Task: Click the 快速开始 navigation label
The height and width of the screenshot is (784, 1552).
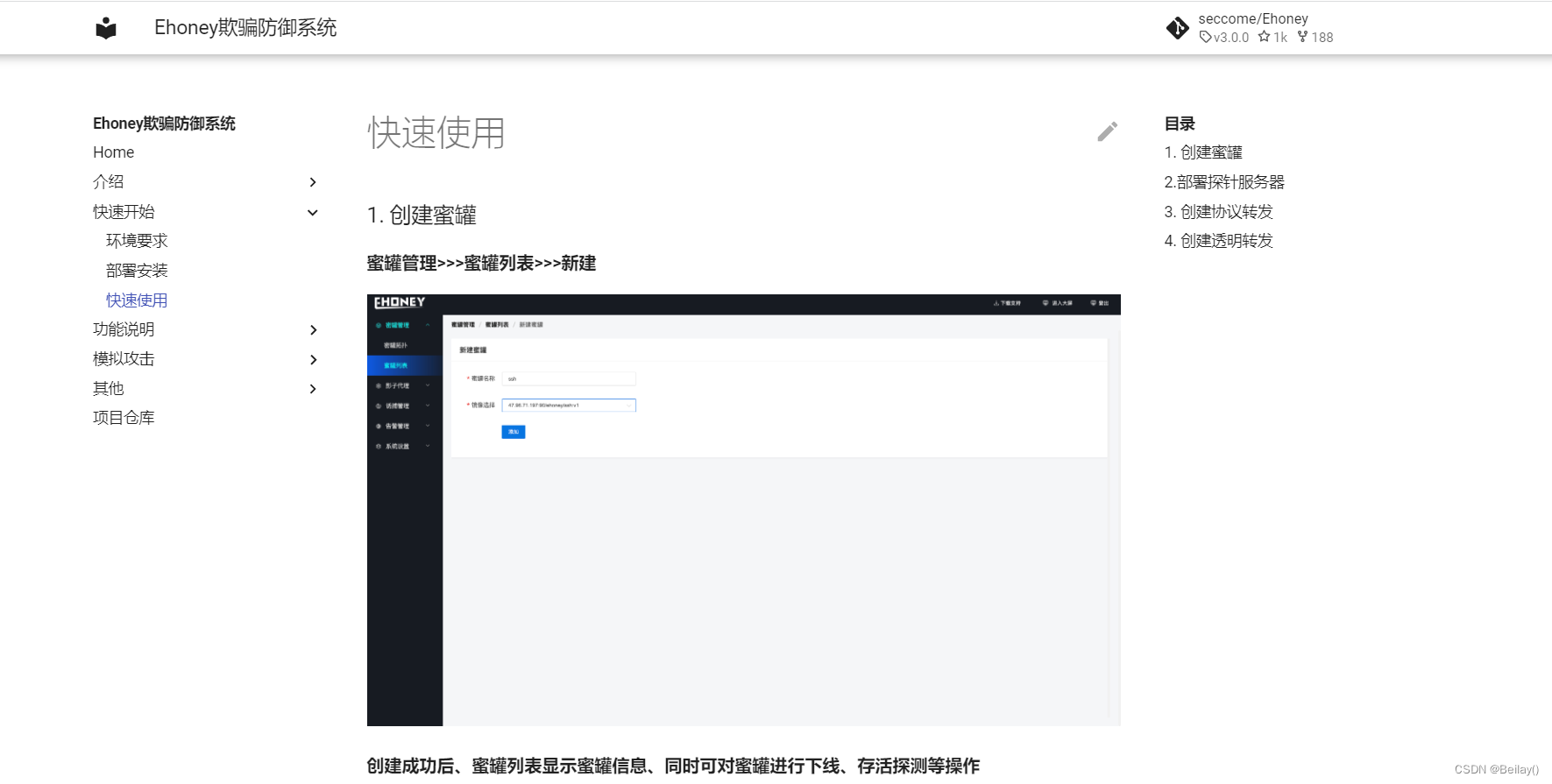Action: [x=124, y=212]
